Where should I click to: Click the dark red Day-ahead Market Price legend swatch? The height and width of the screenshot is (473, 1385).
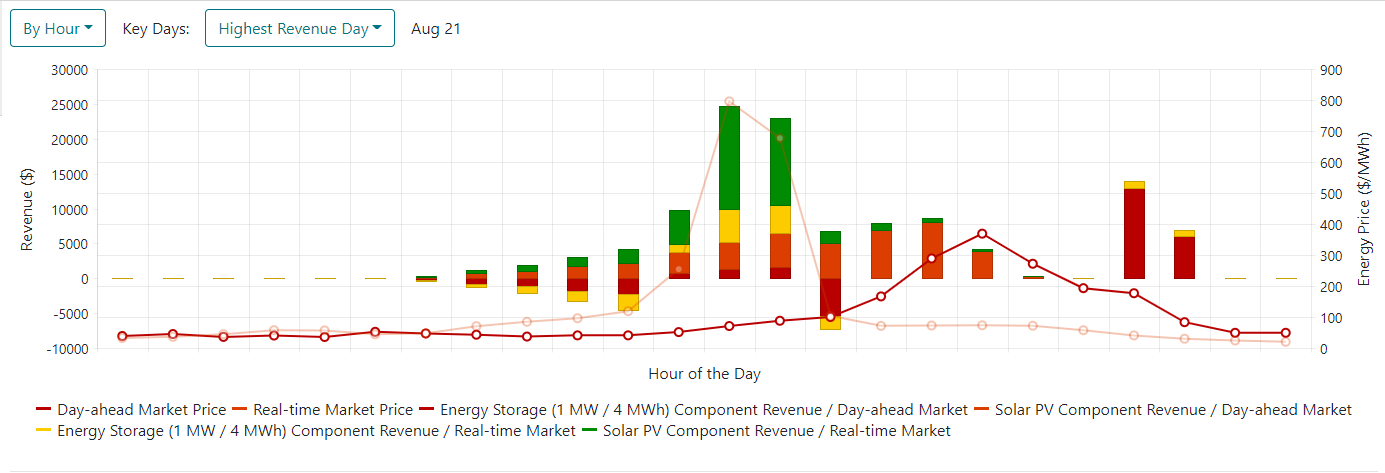point(44,409)
